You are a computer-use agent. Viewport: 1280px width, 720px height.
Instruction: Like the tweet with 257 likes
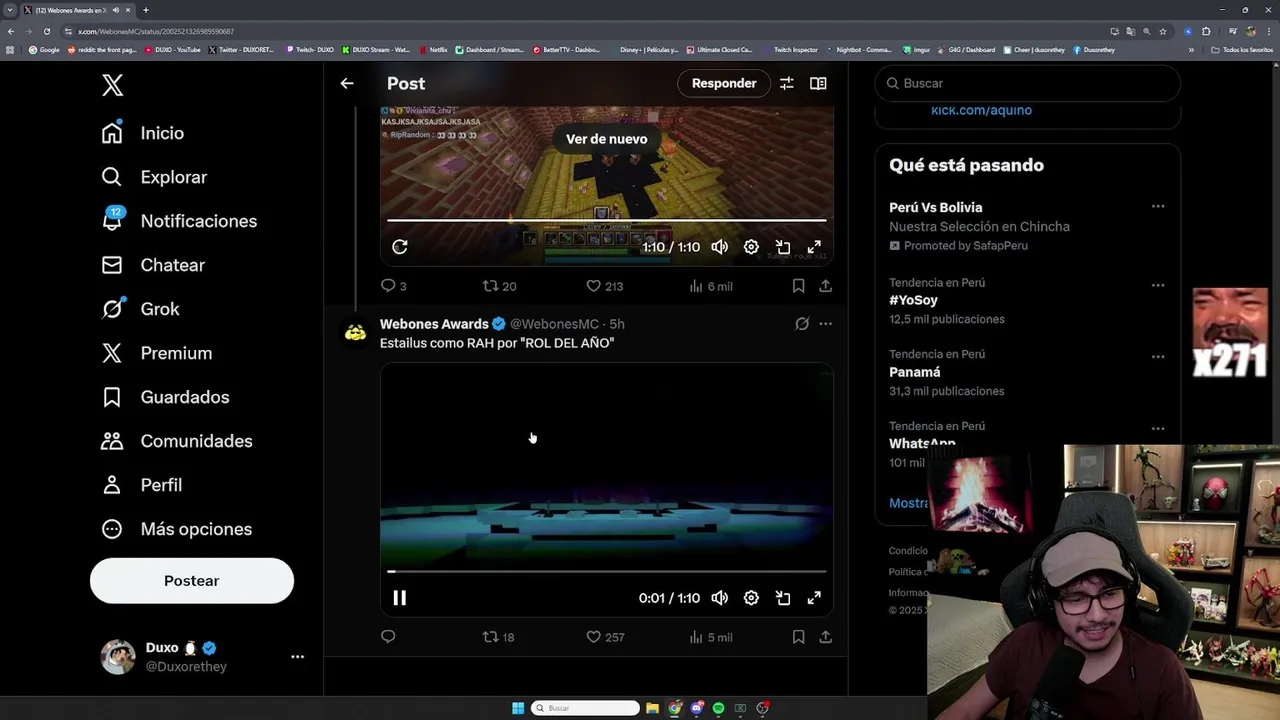click(x=604, y=637)
